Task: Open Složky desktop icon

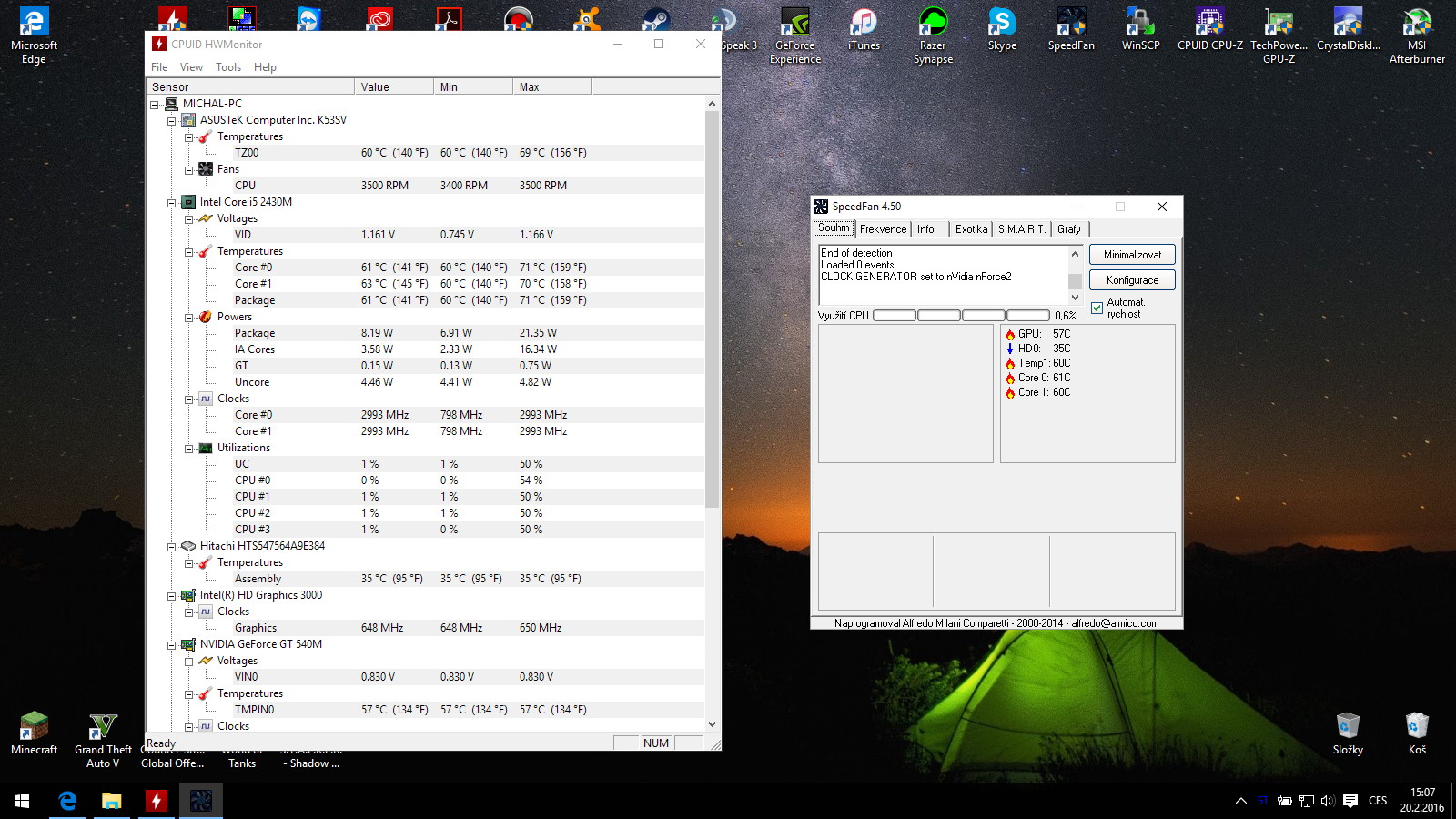Action: [x=1348, y=733]
